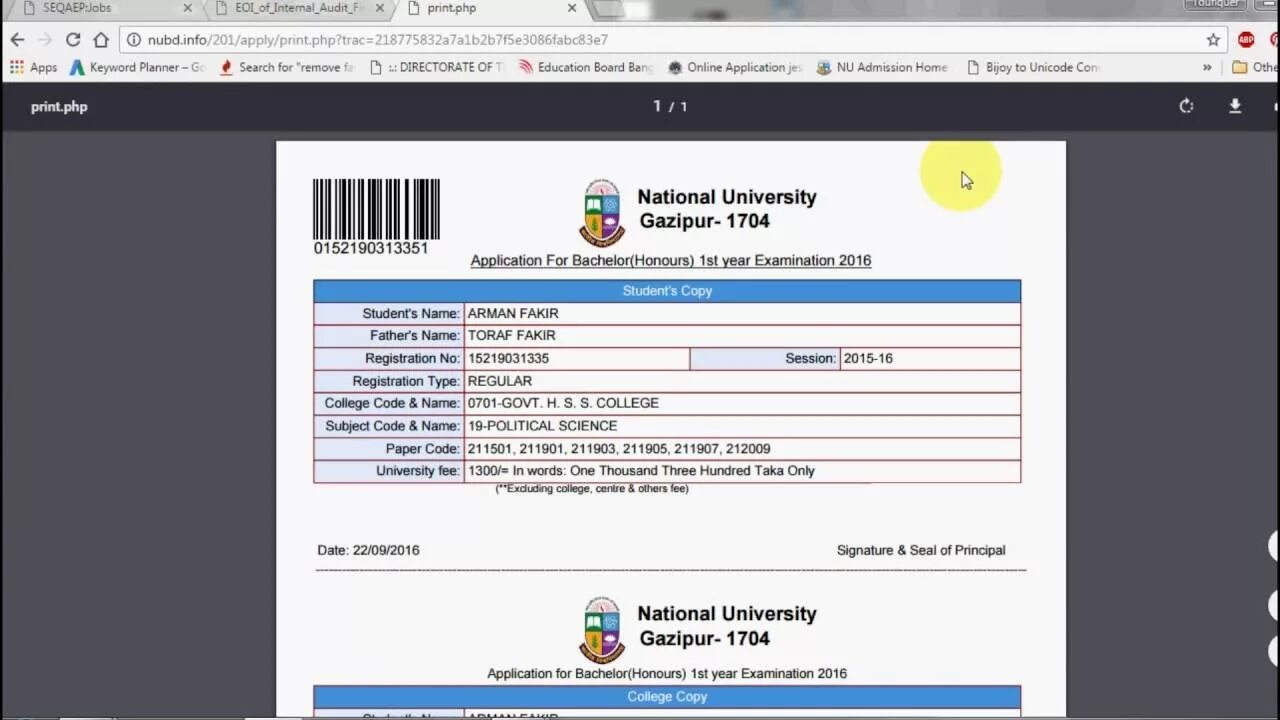Rotate the PDF using the rotate icon
This screenshot has width=1280, height=720.
pyautogui.click(x=1186, y=106)
